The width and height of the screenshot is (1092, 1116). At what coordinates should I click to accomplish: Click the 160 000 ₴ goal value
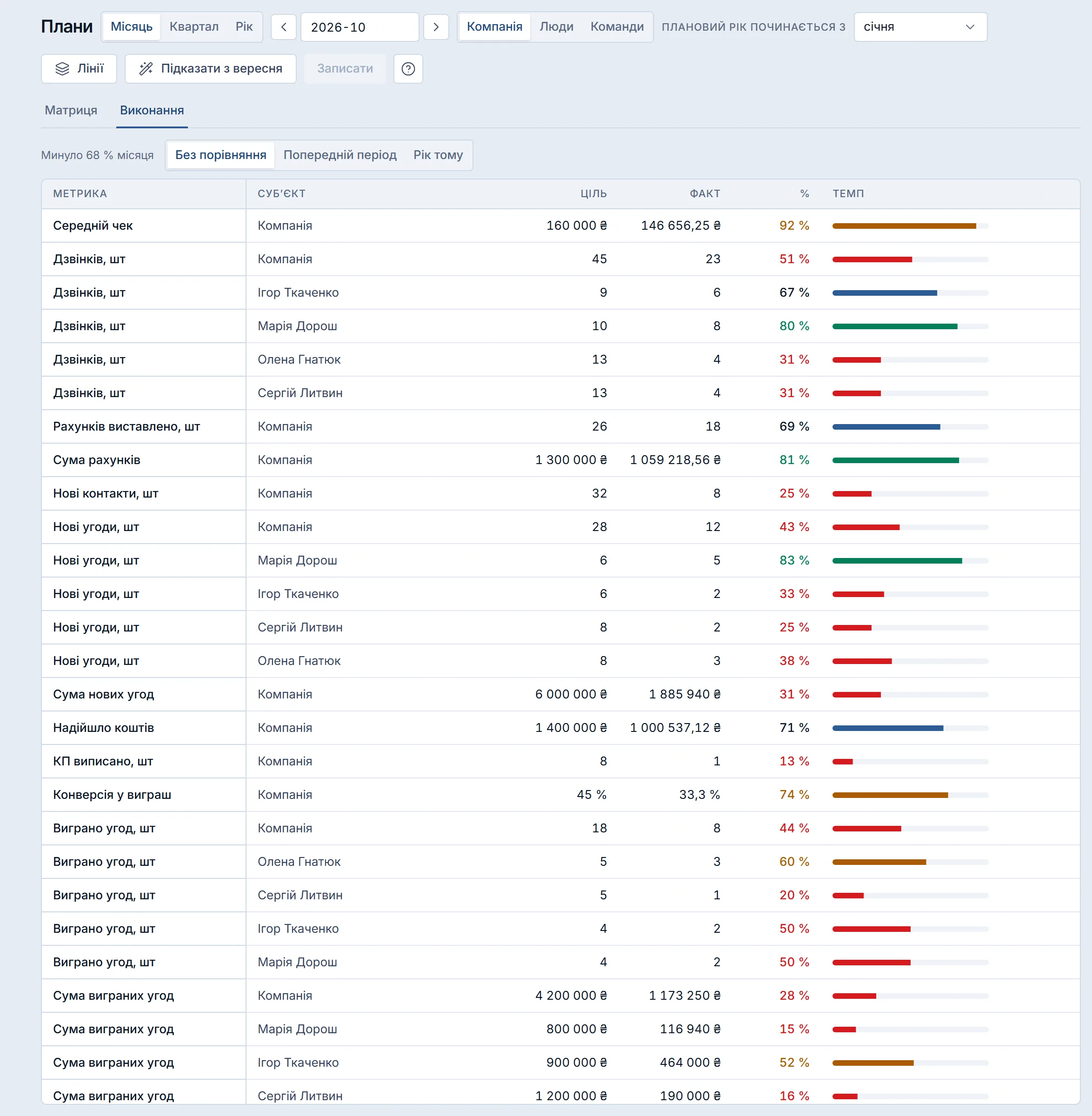576,226
